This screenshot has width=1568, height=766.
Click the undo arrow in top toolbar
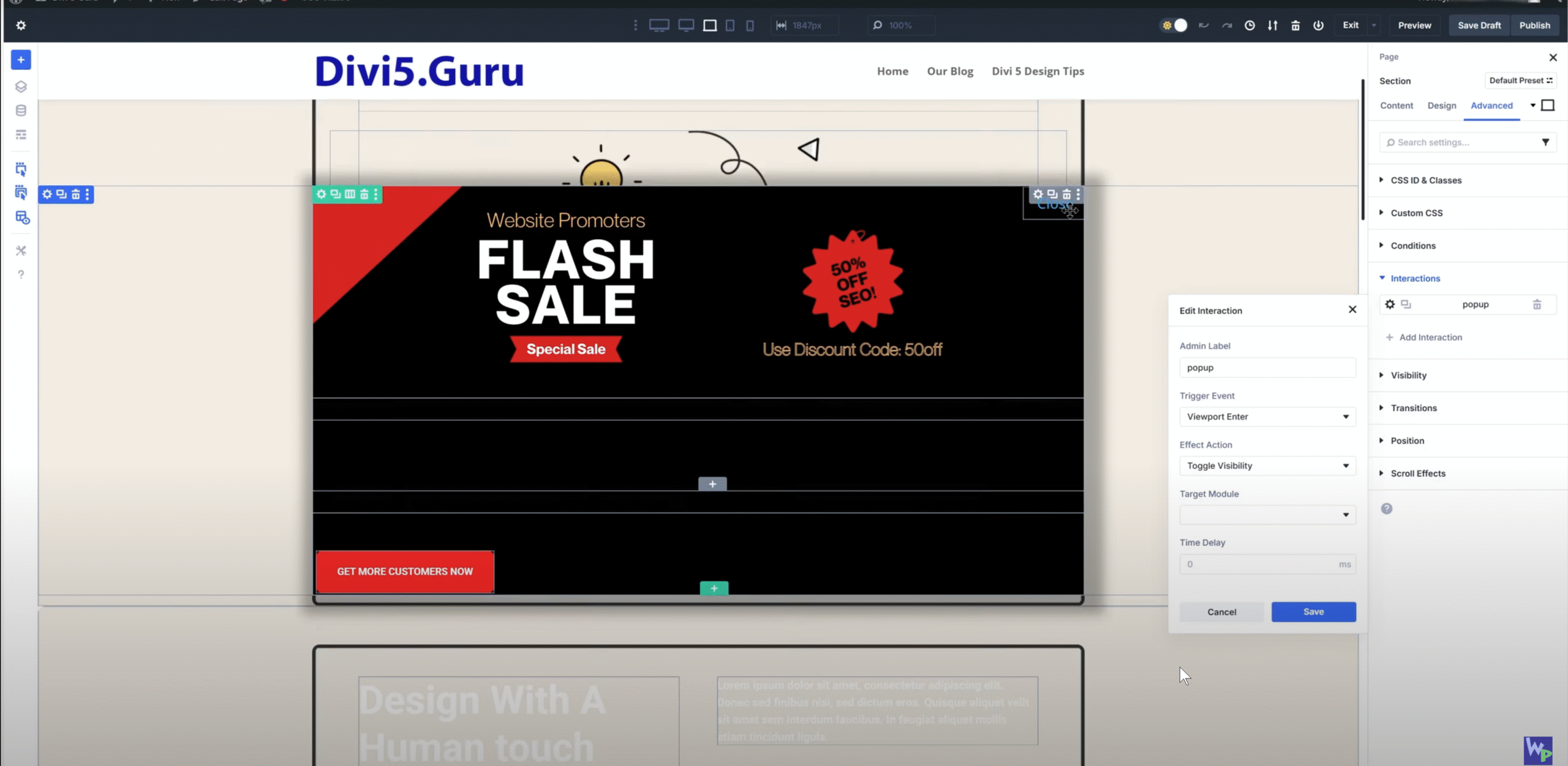(1204, 25)
